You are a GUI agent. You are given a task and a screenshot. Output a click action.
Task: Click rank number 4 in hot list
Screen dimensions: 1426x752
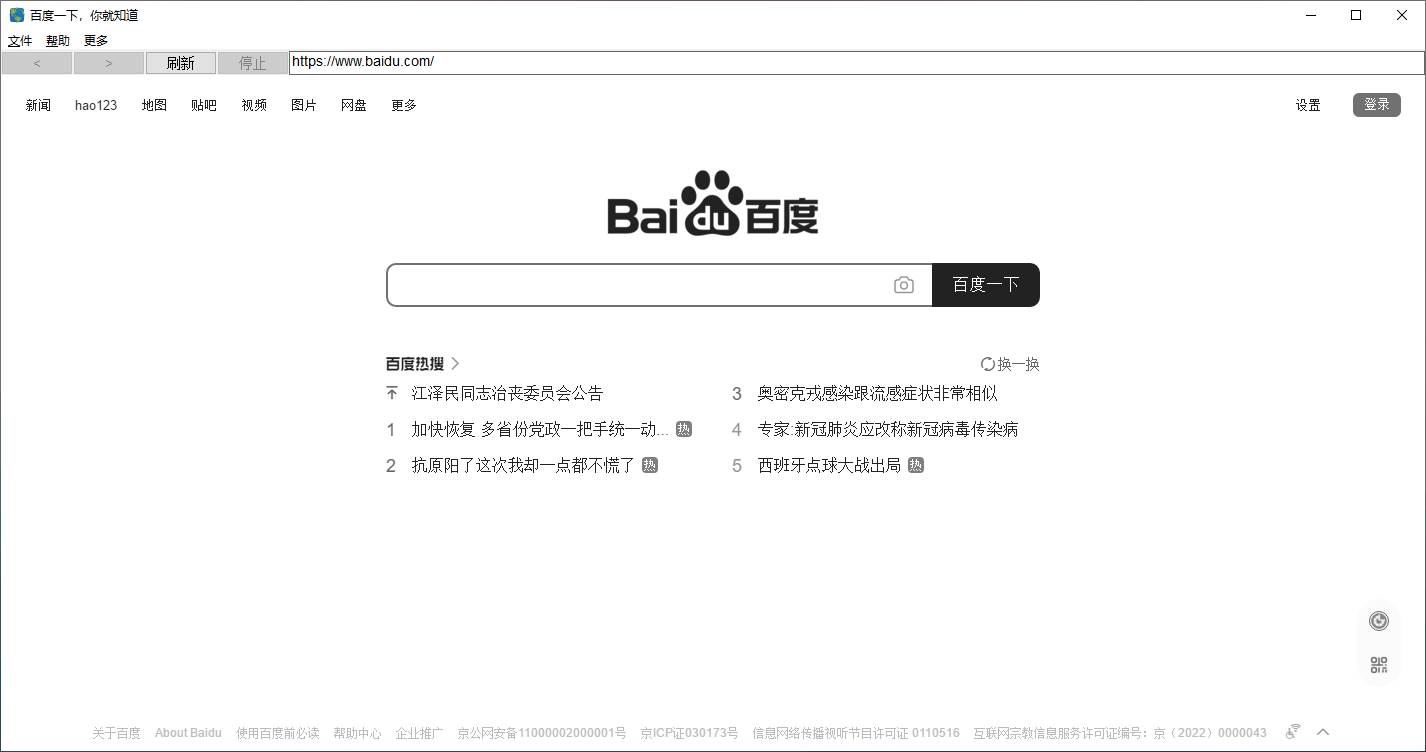point(737,430)
